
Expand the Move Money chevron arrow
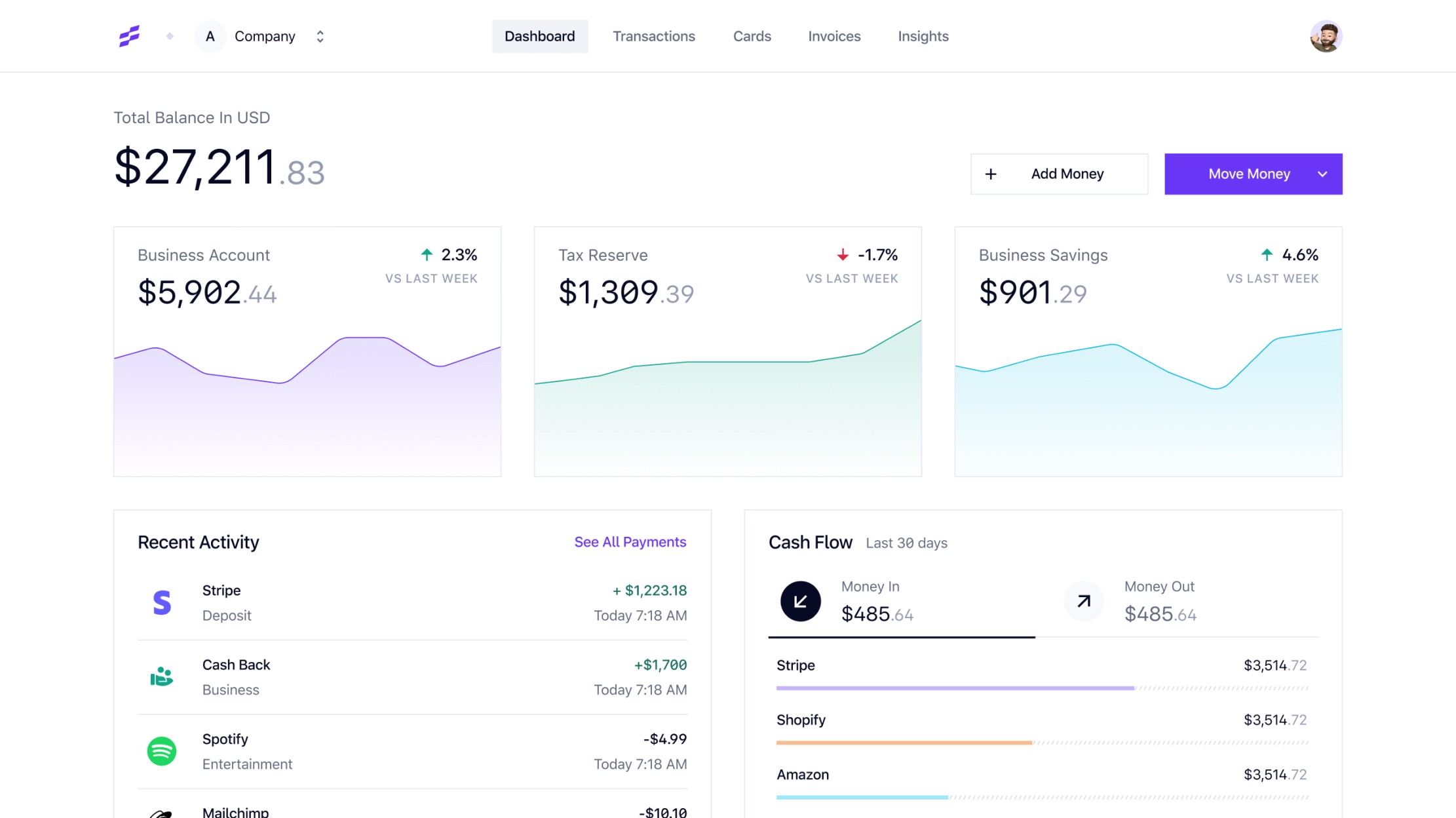pyautogui.click(x=1322, y=174)
